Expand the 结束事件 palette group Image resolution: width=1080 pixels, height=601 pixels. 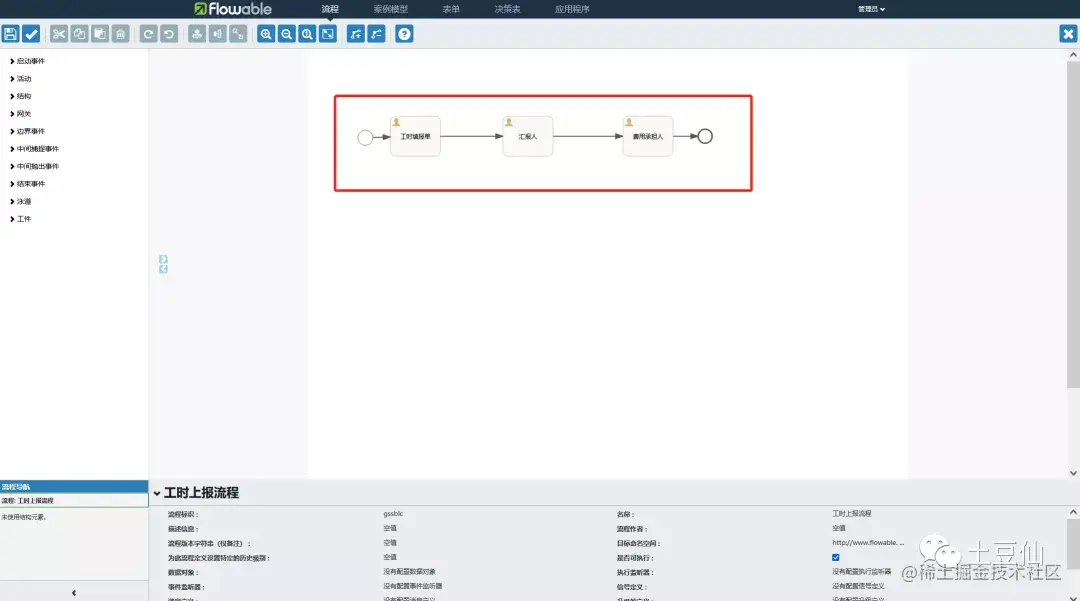(28, 184)
